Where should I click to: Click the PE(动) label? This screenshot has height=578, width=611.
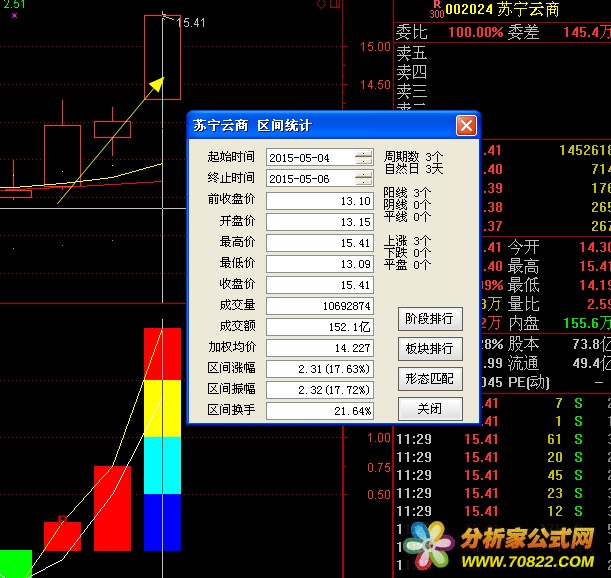point(529,382)
